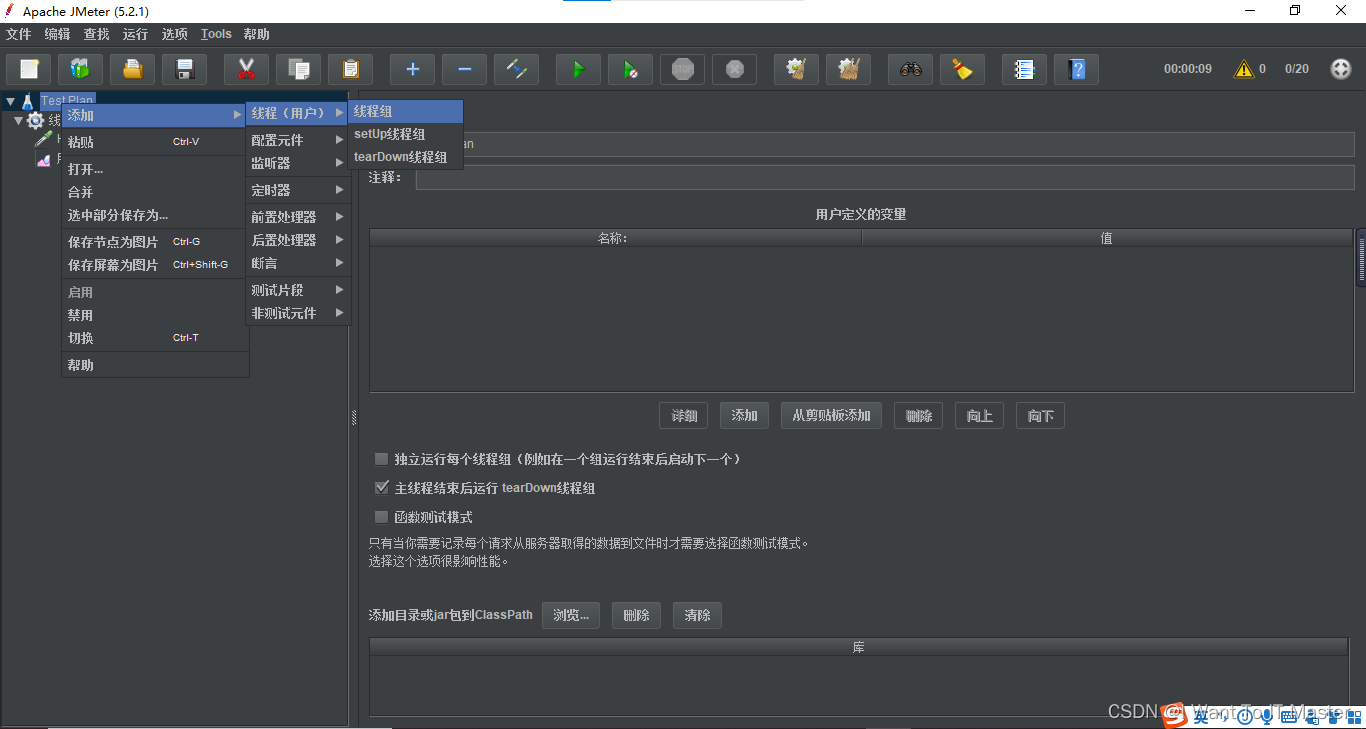Viewport: 1366px width, 729px height.
Task: Open Search with binoculars icon
Action: (910, 69)
